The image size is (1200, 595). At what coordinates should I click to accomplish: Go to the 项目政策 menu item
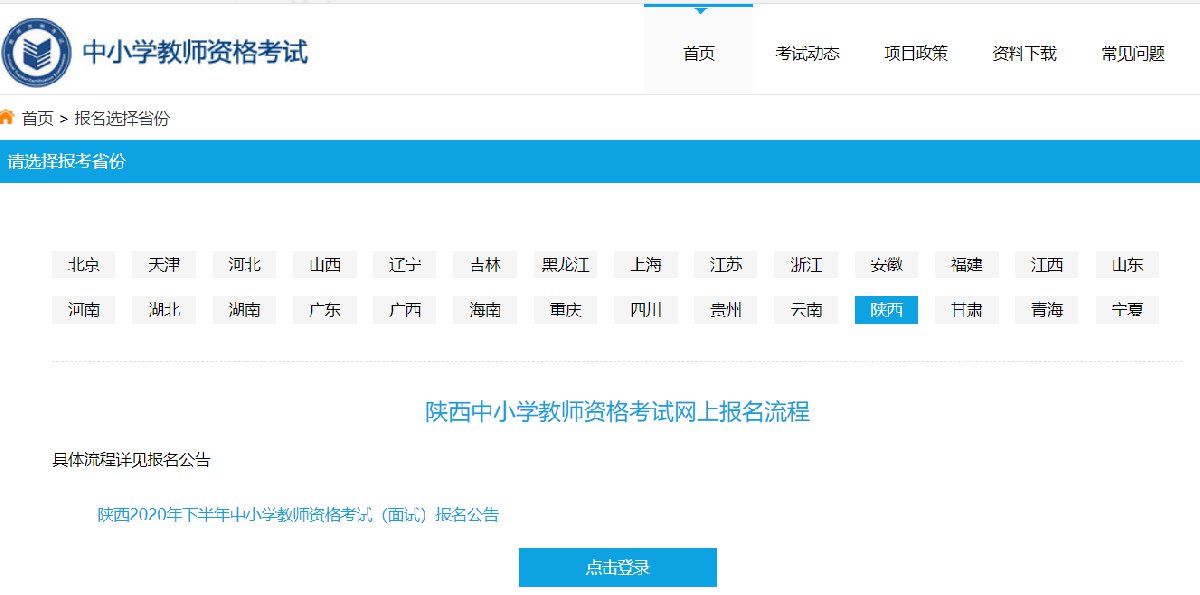tap(915, 54)
